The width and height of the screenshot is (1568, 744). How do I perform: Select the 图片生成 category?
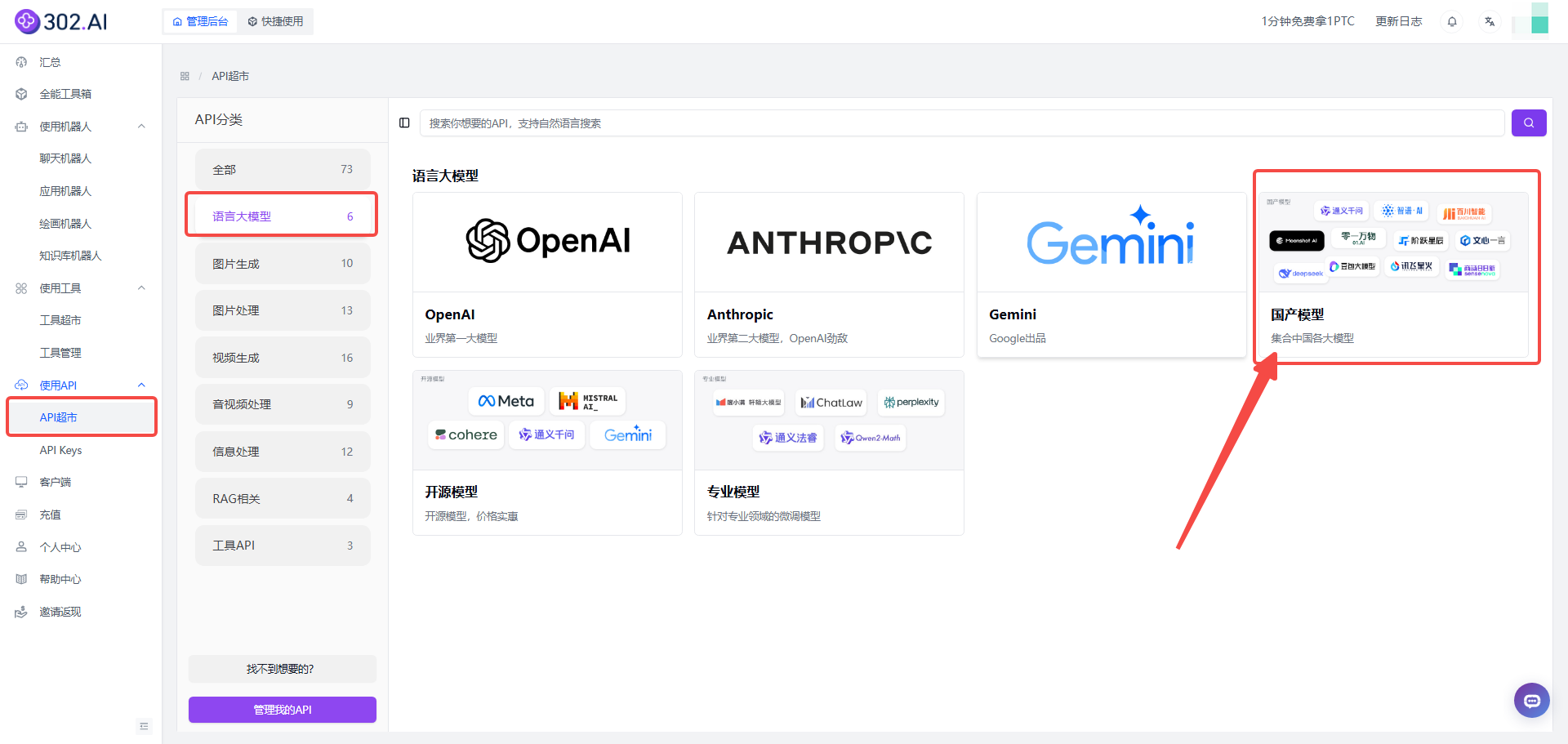click(283, 263)
